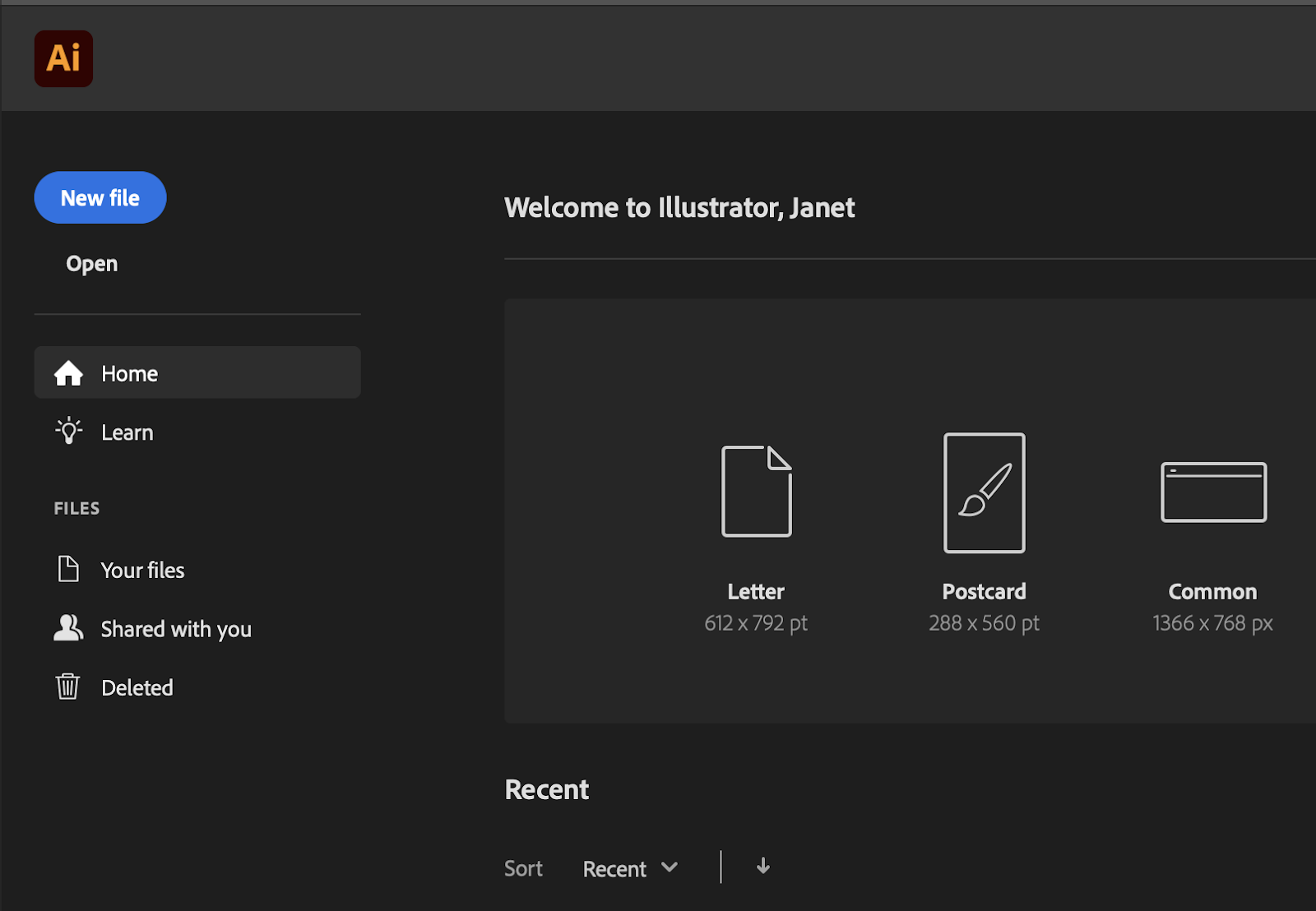Pick the Postcard preset brush icon

coord(985,492)
